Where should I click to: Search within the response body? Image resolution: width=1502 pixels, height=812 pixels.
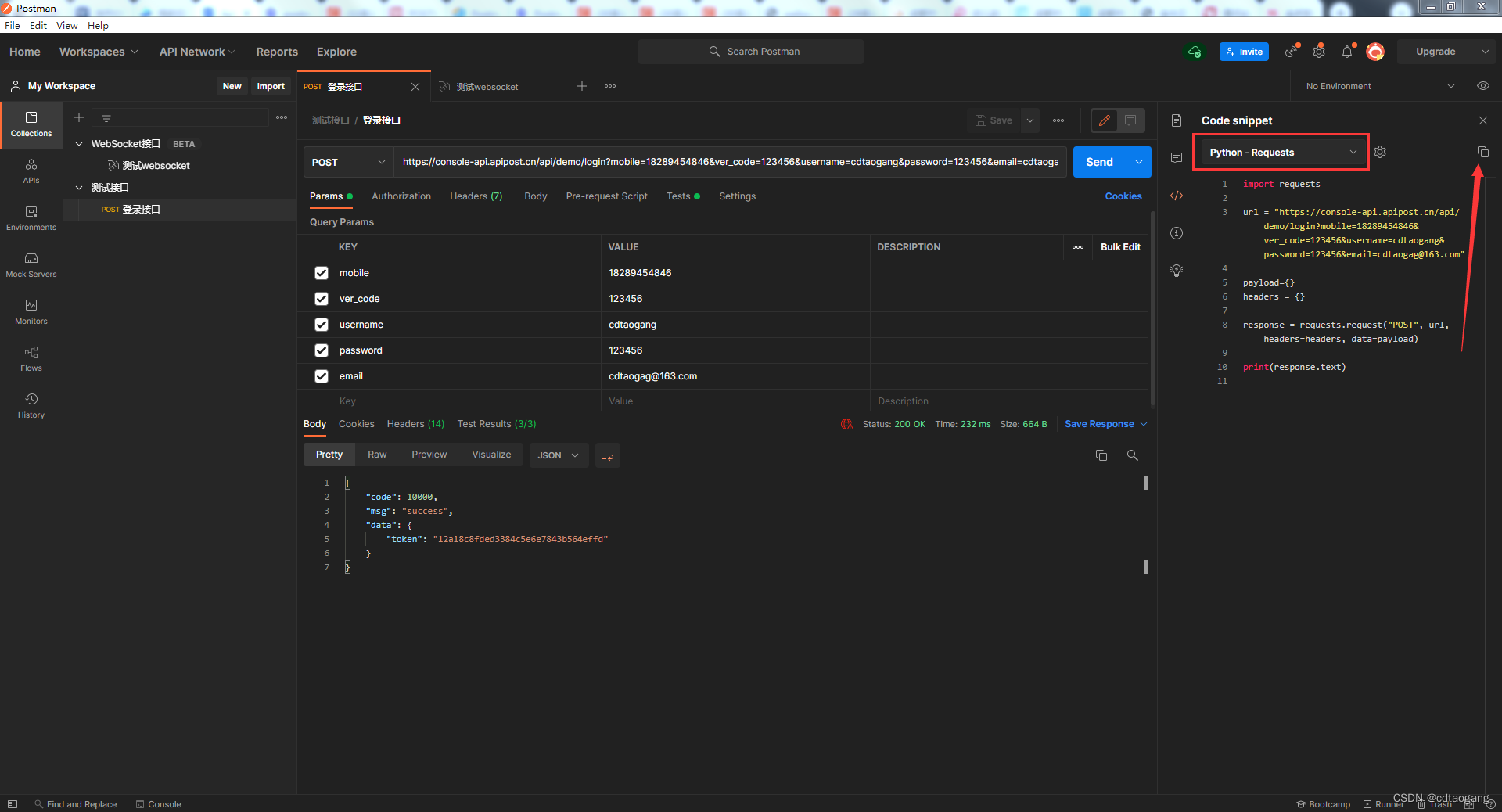1132,455
